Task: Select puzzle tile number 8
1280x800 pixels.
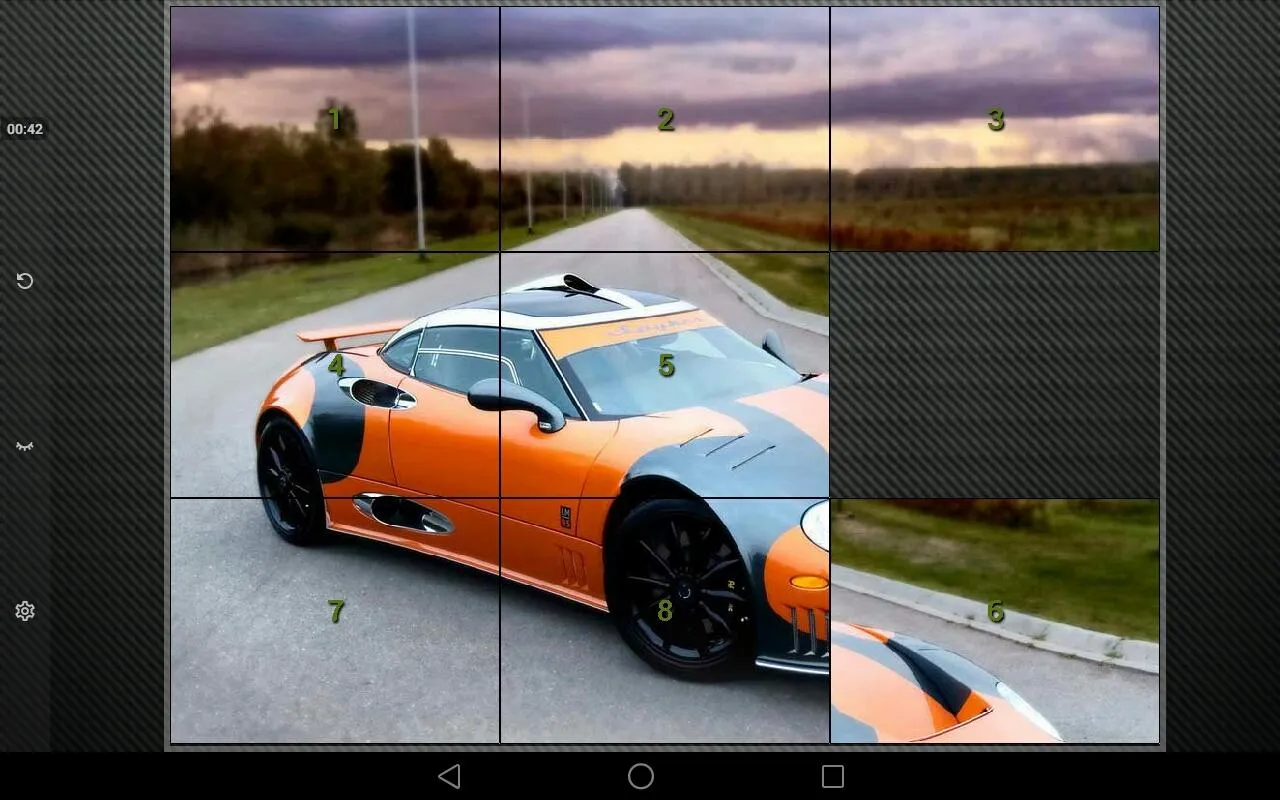Action: [x=665, y=621]
